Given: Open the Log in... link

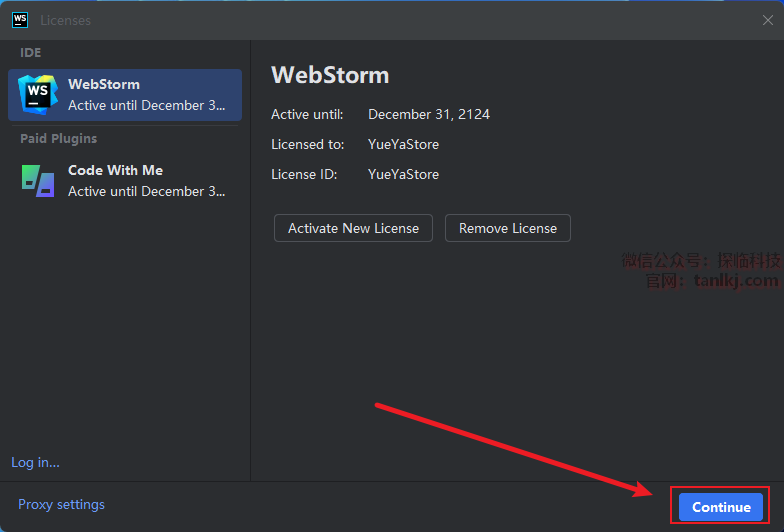Looking at the screenshot, I should click(x=35, y=462).
